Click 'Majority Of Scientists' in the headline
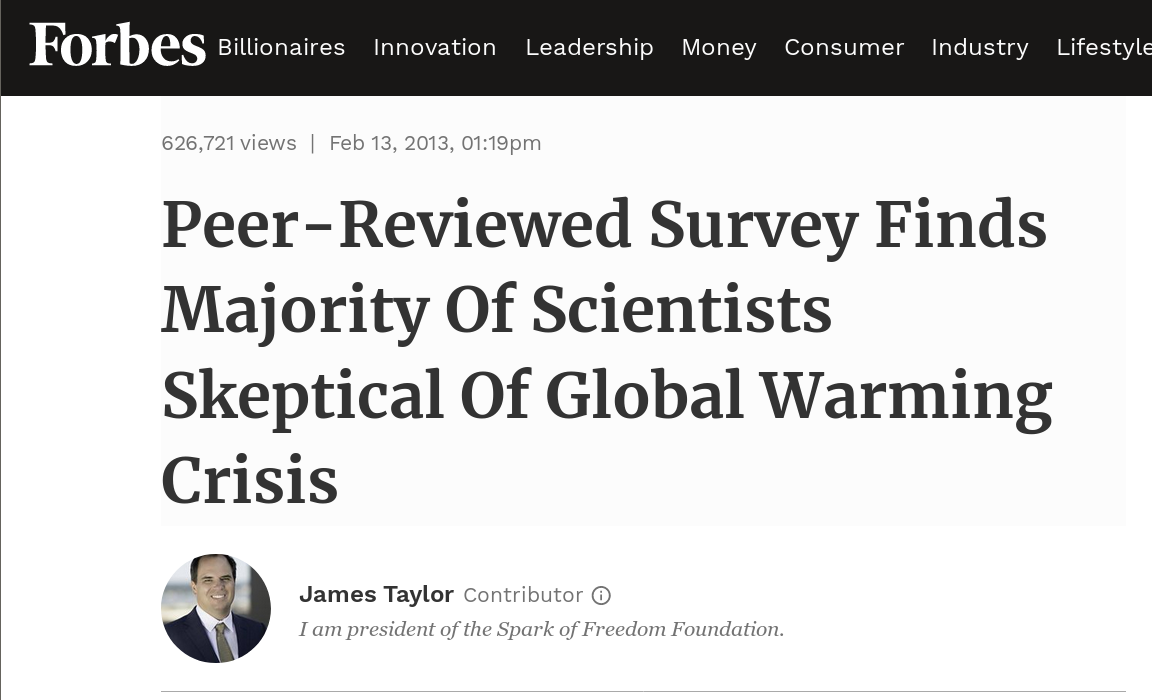The height and width of the screenshot is (700, 1152). point(497,311)
